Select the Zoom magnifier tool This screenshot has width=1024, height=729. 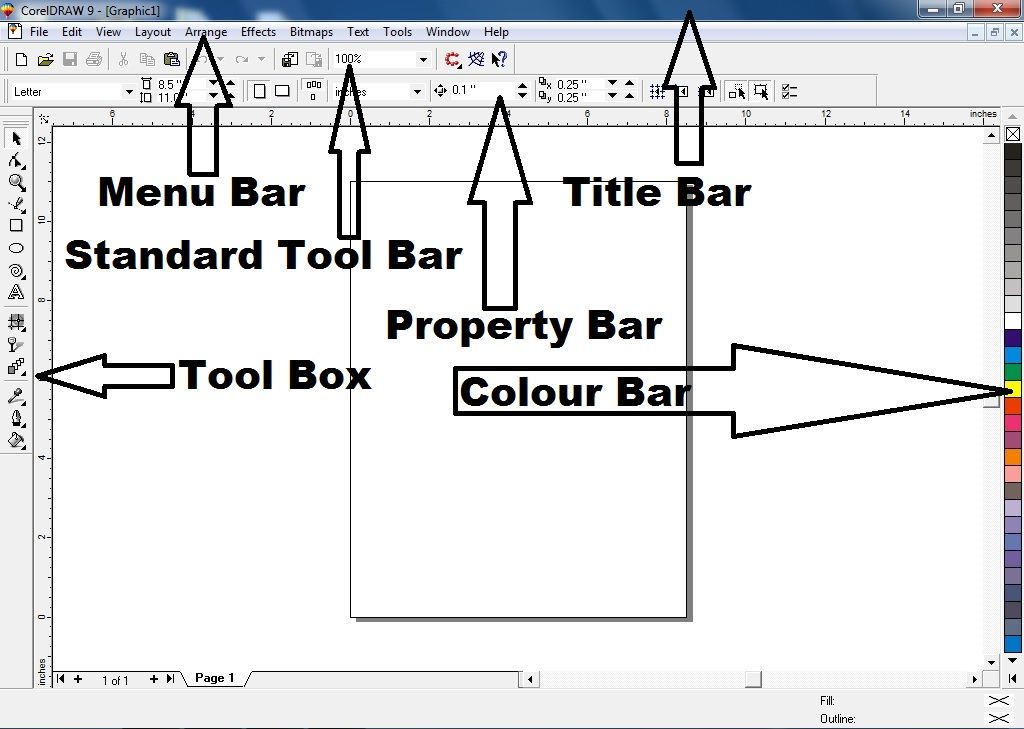pos(16,182)
